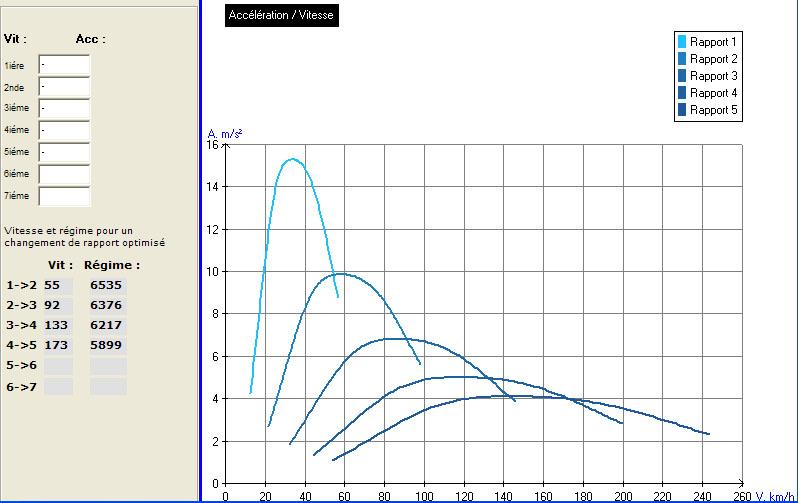Click the 7ième gear label
The image size is (798, 503).
point(16,195)
